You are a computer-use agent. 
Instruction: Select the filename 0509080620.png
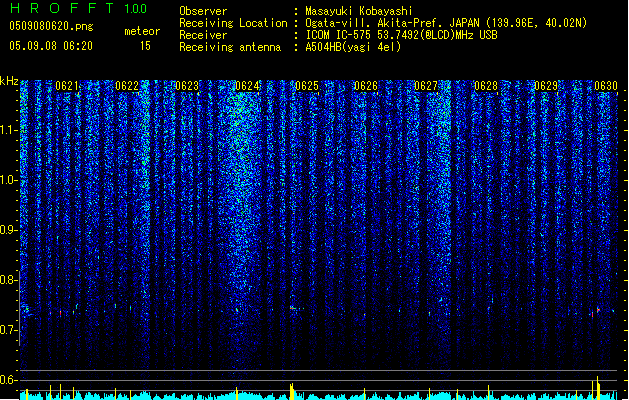(51, 27)
